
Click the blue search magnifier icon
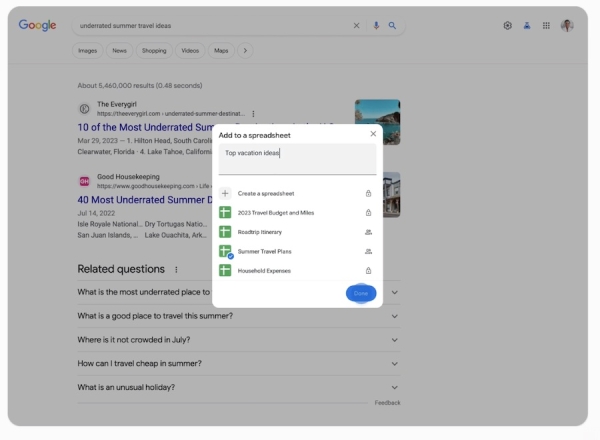pyautogui.click(x=392, y=26)
